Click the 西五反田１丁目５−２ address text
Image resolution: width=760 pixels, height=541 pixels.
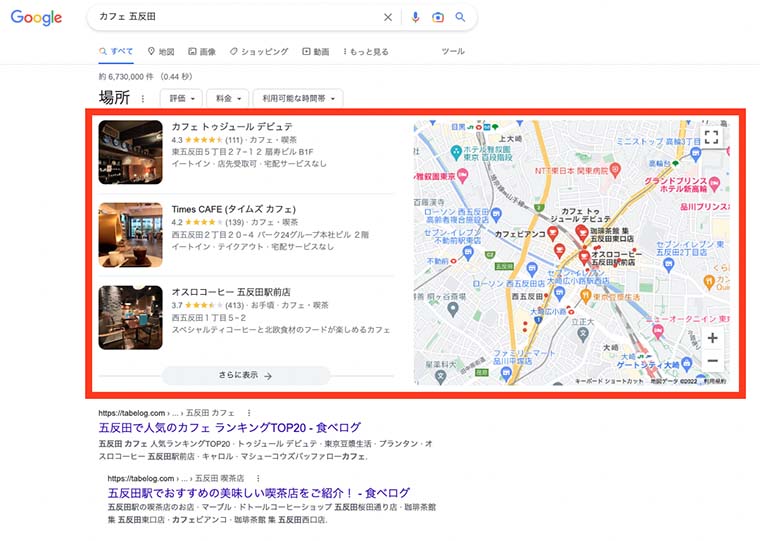209,318
